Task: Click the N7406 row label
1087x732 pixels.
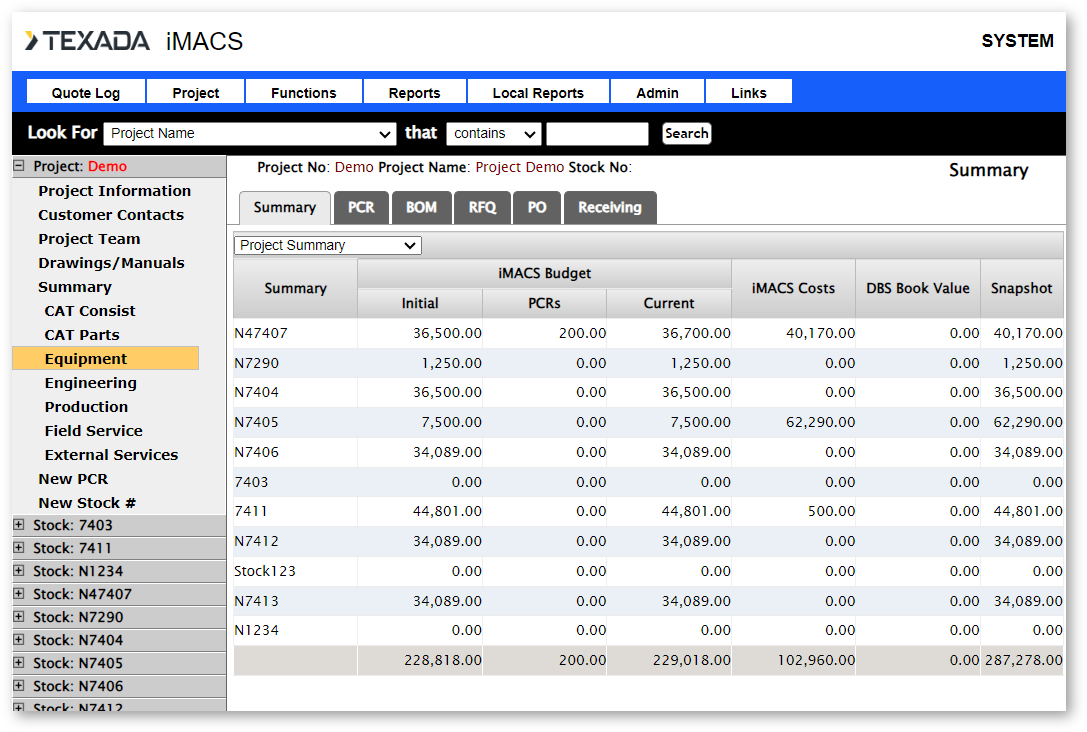Action: tap(256, 452)
